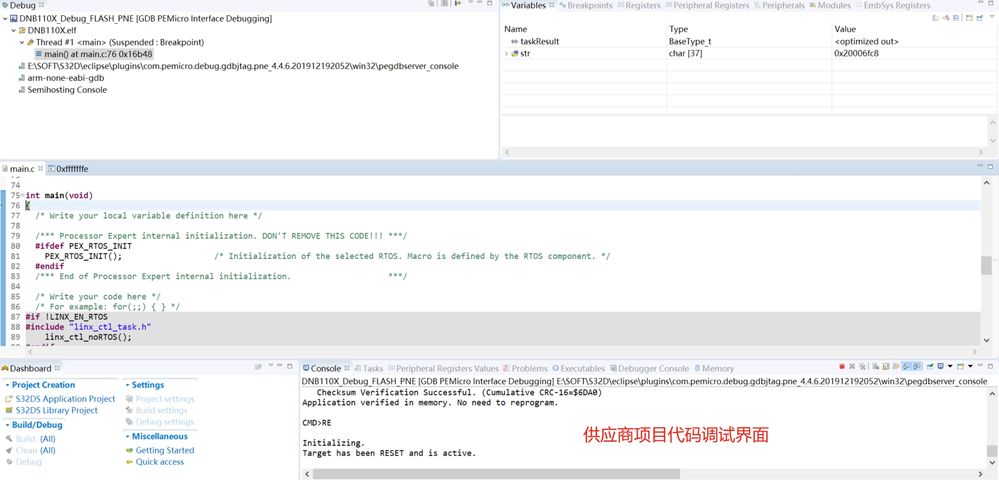This screenshot has width=999, height=480.
Task: Click Remove All Terminated Launches double-X icon
Action: pyautogui.click(x=863, y=367)
